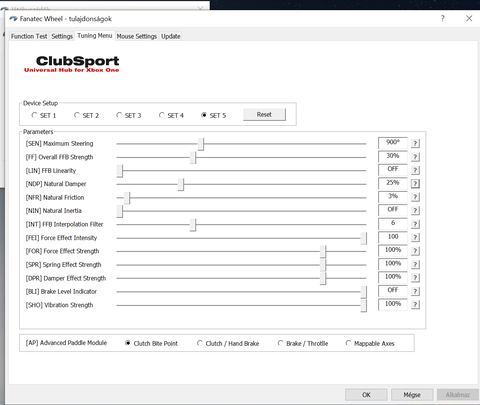Click the Vibration Strength 100% value field
This screenshot has height=405, width=480.
[393, 304]
